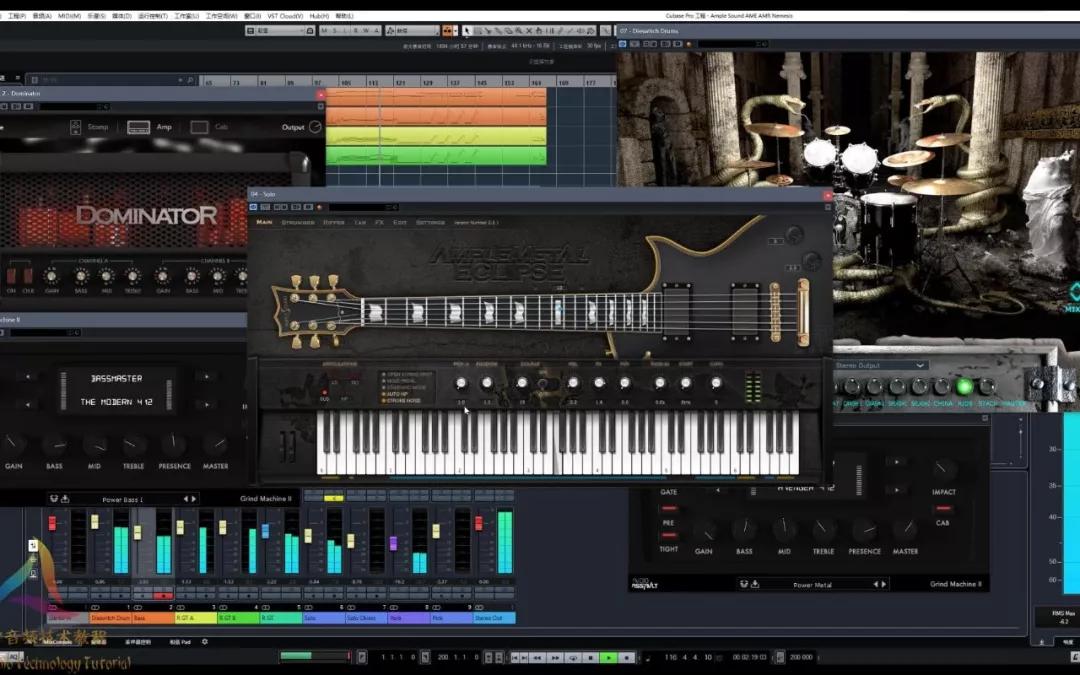Open the workspace configuration dropdown in toolbar
Screen dimensions: 1080x675
click(x=280, y=30)
